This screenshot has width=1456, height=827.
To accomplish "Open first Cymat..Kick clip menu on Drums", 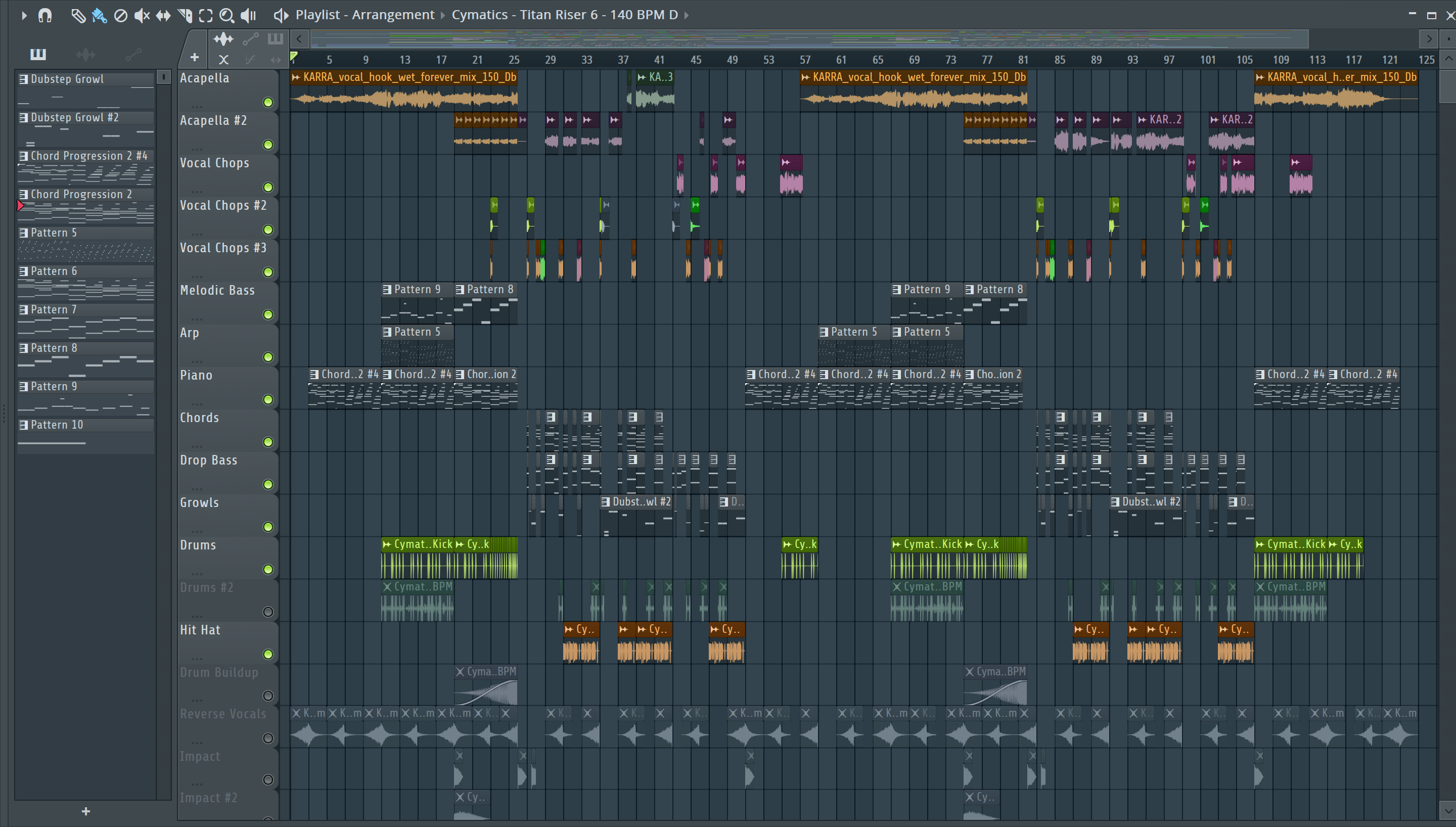I will (x=387, y=545).
